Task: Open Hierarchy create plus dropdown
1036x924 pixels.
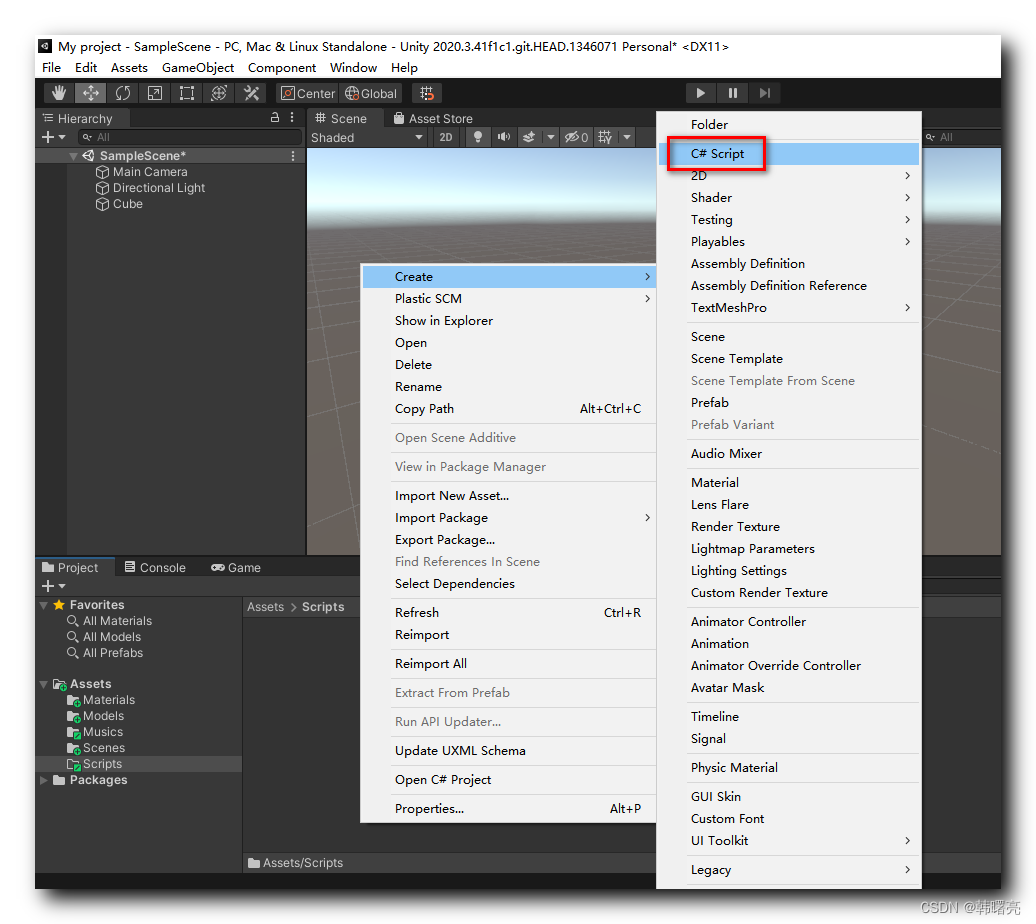Action: [x=54, y=137]
